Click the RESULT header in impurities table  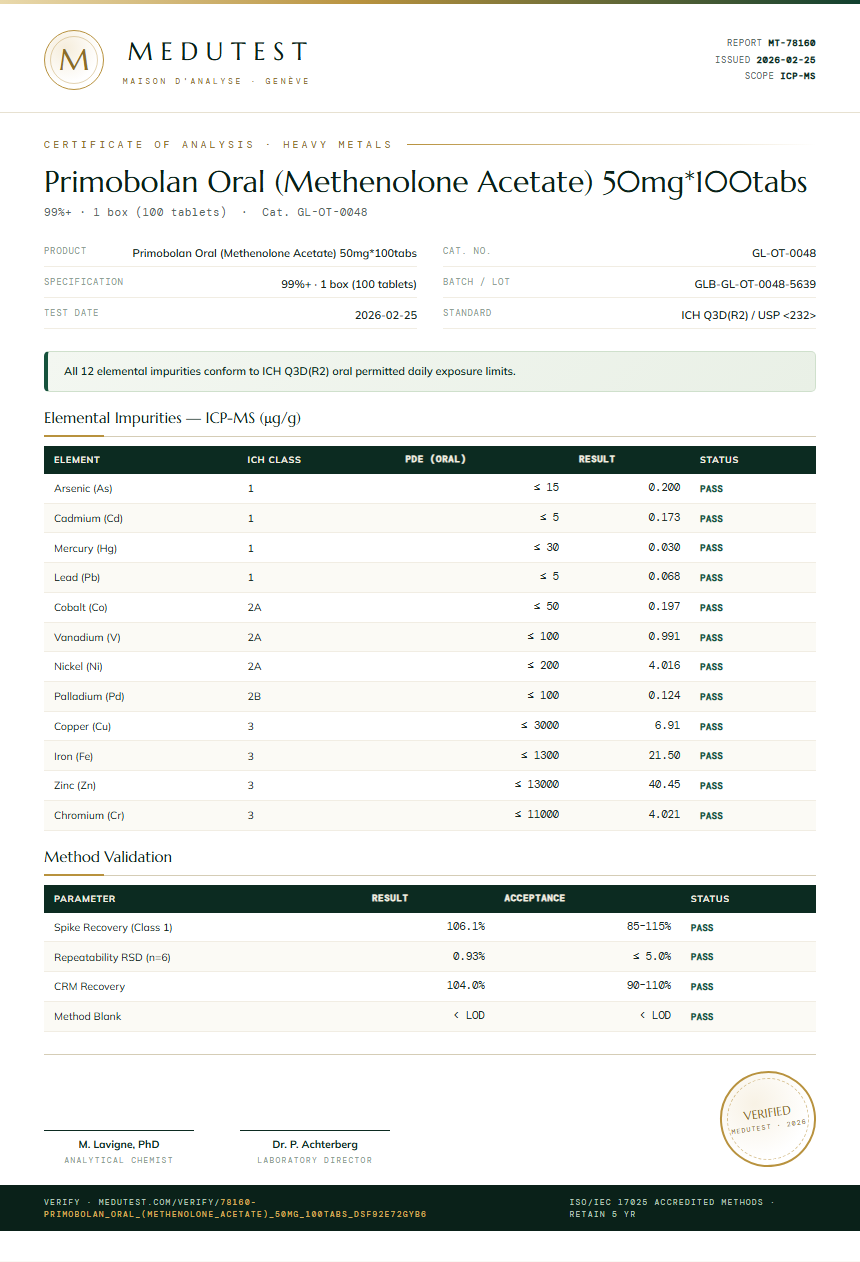[x=597, y=460]
